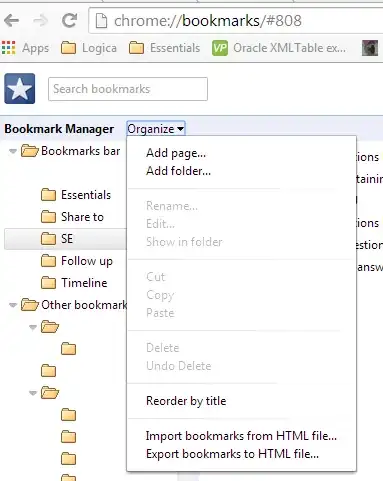Choose Add page... from the Organize menu
The height and width of the screenshot is (481, 383).
click(176, 153)
